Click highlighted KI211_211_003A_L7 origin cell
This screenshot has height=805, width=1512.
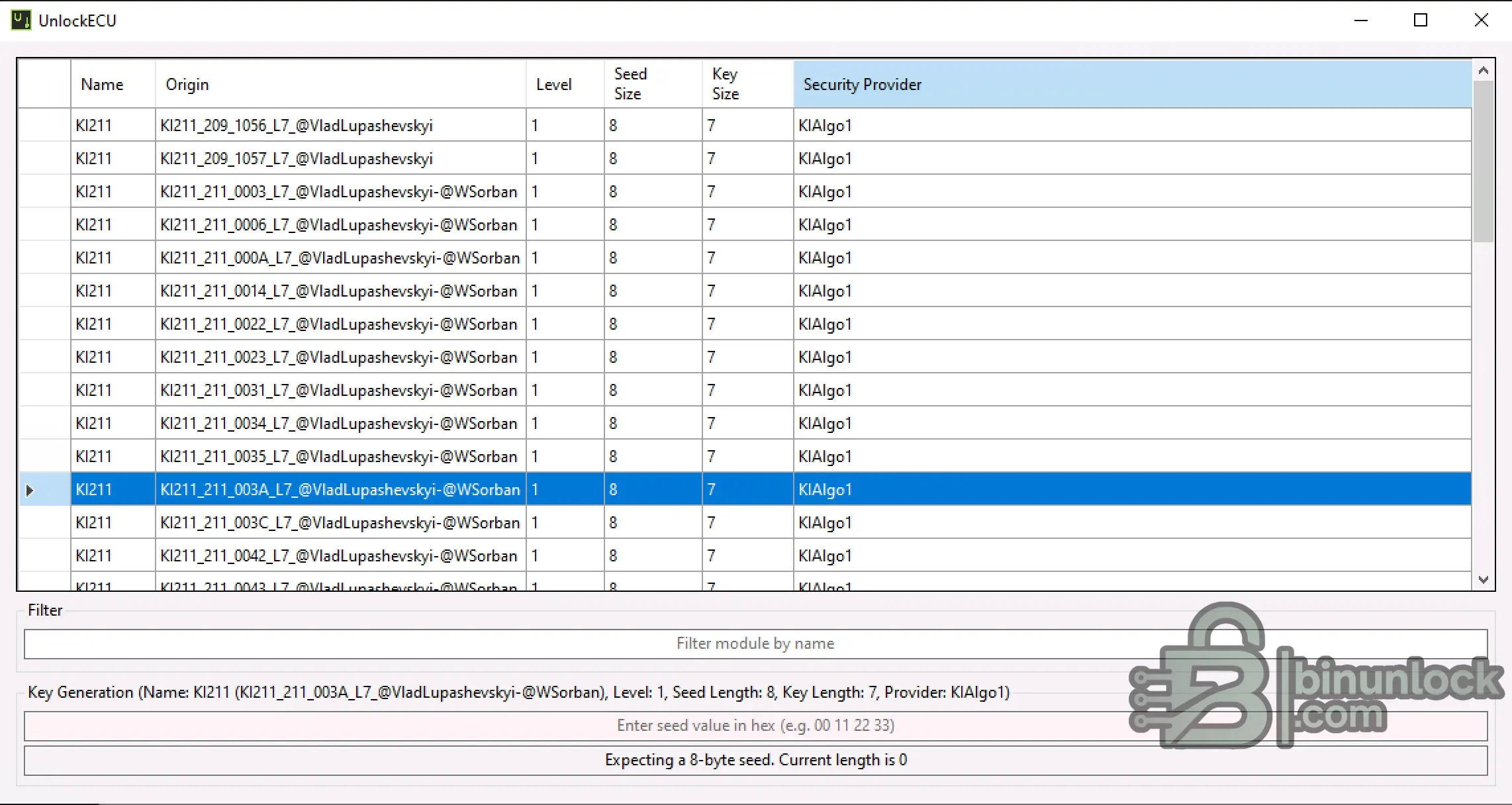(x=341, y=489)
